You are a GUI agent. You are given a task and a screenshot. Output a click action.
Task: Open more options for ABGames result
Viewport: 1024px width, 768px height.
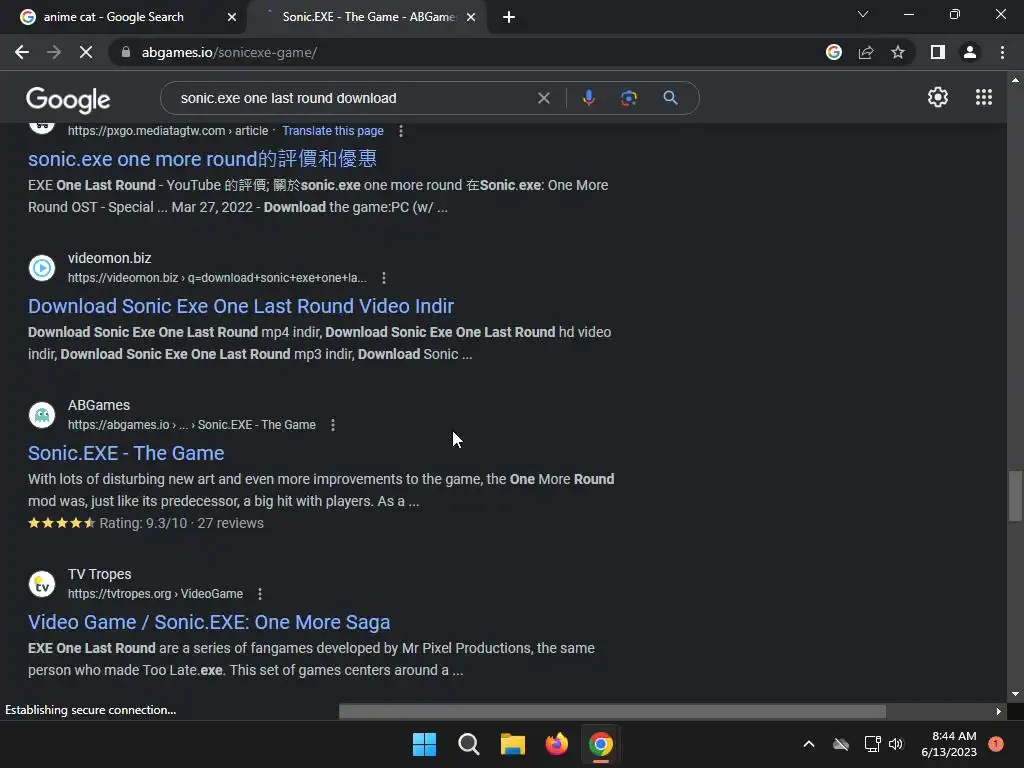[x=333, y=425]
